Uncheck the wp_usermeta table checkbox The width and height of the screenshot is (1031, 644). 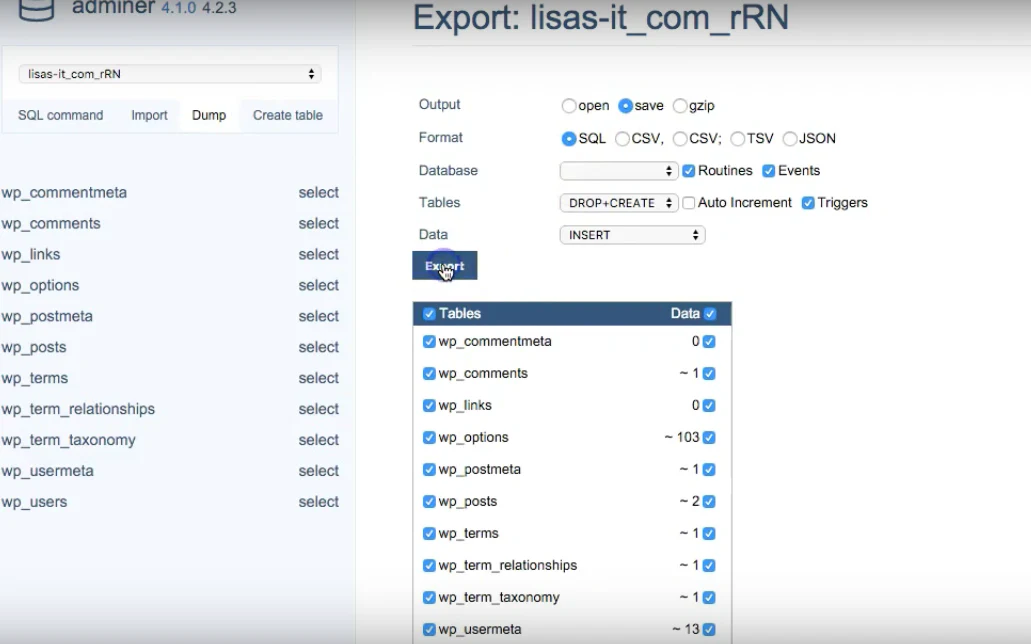point(429,630)
